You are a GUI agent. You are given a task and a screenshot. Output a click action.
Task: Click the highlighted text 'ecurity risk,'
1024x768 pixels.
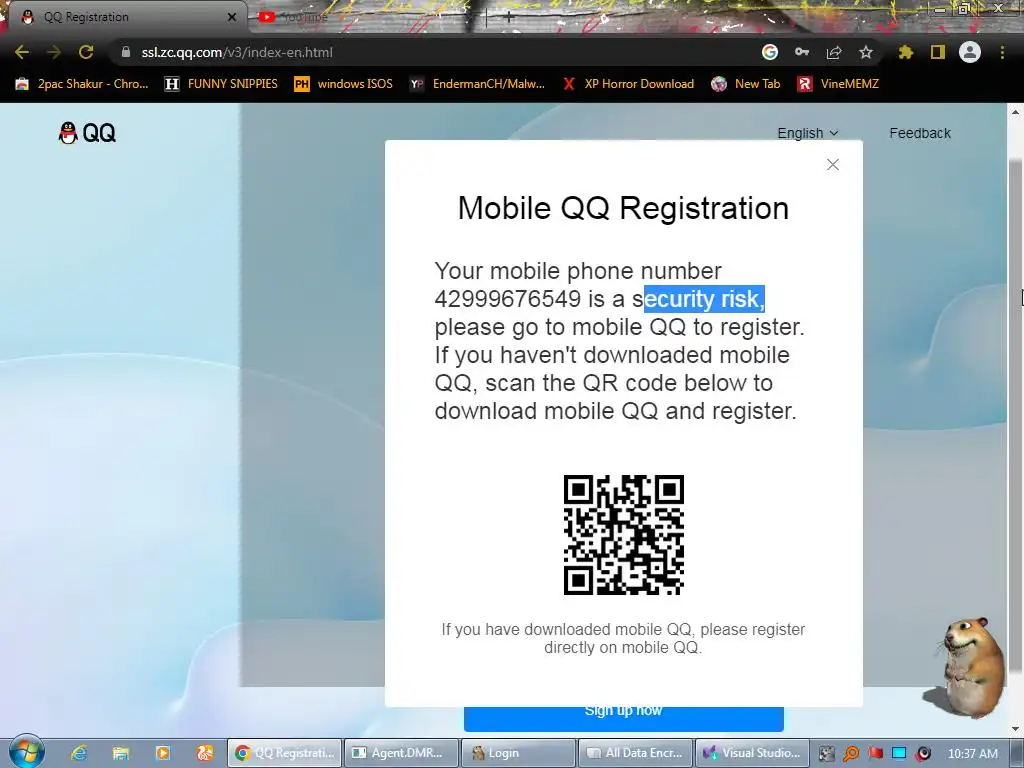pyautogui.click(x=704, y=299)
